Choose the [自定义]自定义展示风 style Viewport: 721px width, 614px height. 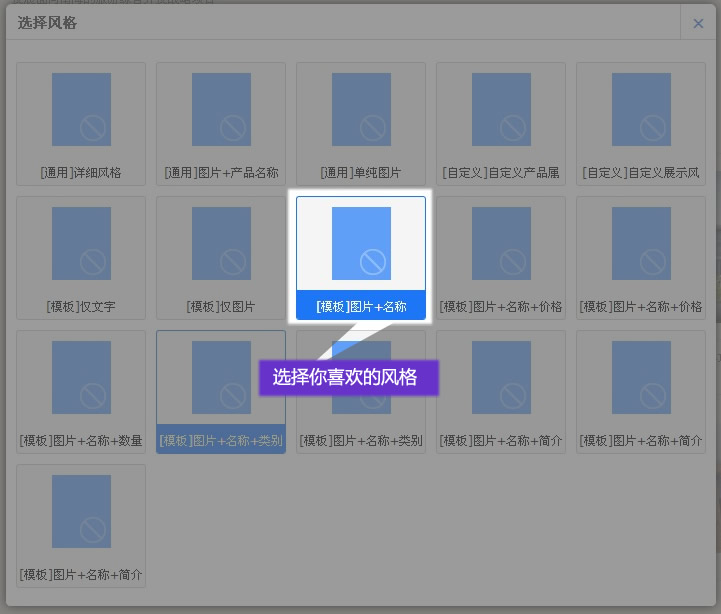pos(641,123)
